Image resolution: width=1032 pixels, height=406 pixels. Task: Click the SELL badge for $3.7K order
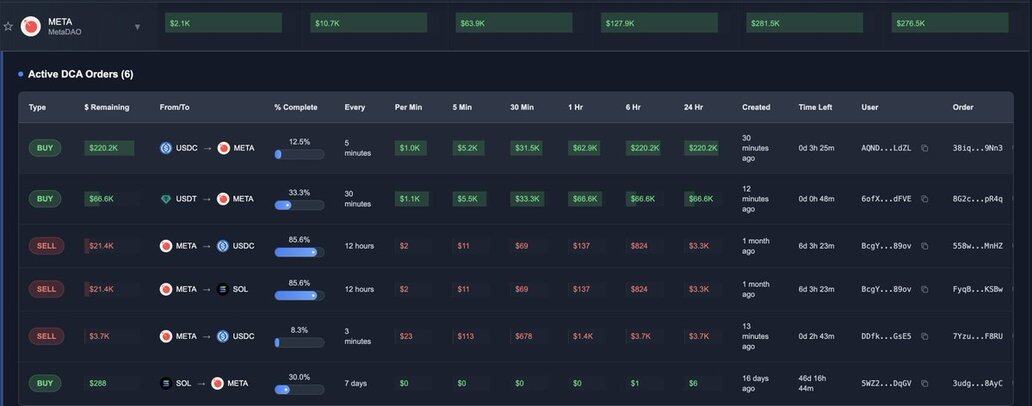point(46,336)
